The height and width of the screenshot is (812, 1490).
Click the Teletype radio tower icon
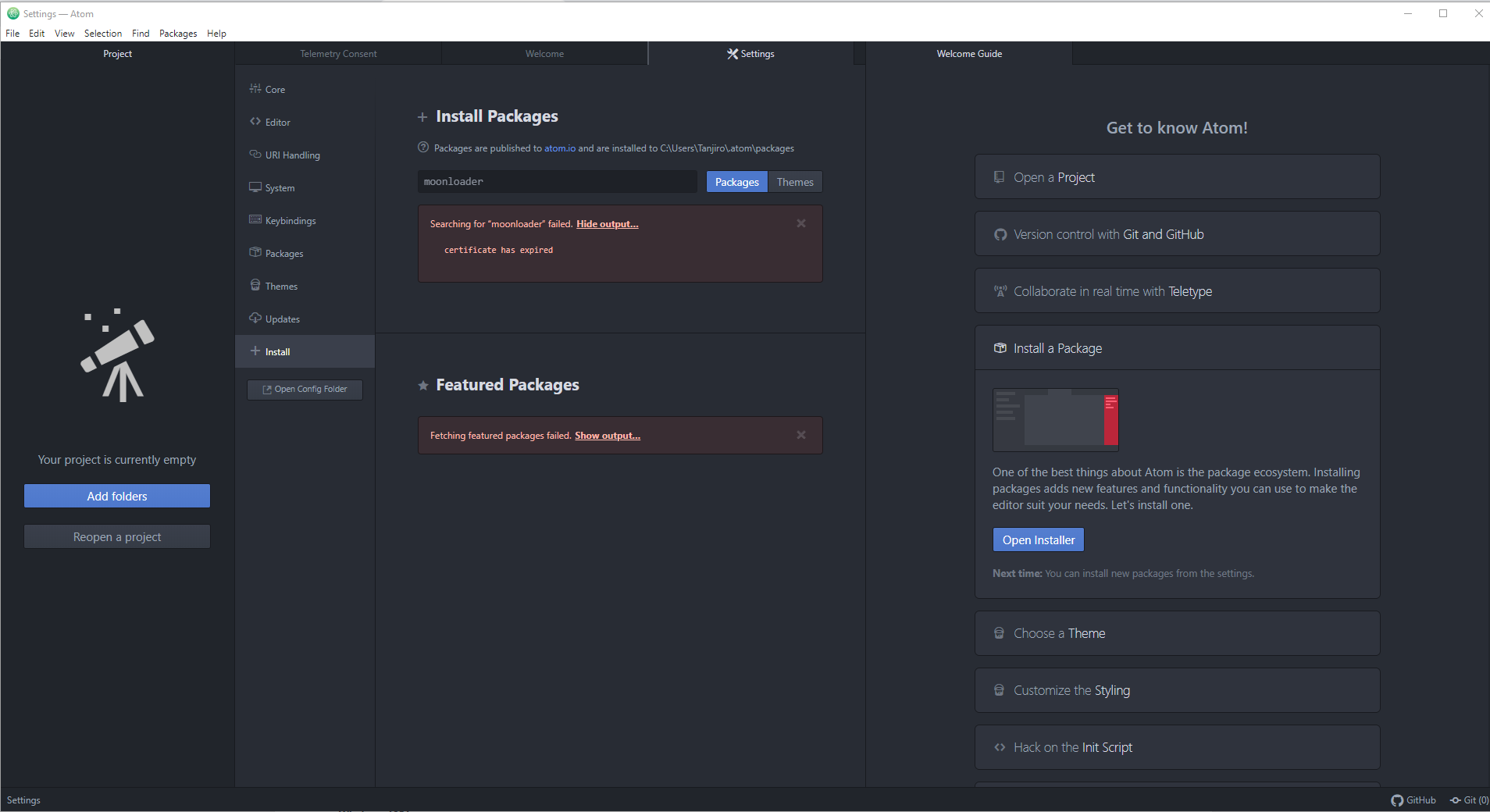pyautogui.click(x=1000, y=291)
